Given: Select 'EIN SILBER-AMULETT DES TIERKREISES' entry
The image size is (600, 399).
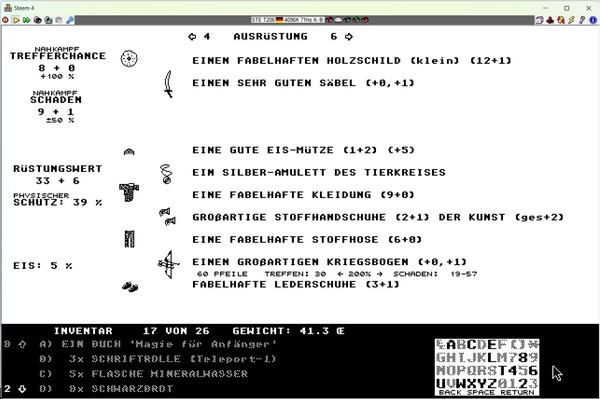Looking at the screenshot, I should 319,172.
